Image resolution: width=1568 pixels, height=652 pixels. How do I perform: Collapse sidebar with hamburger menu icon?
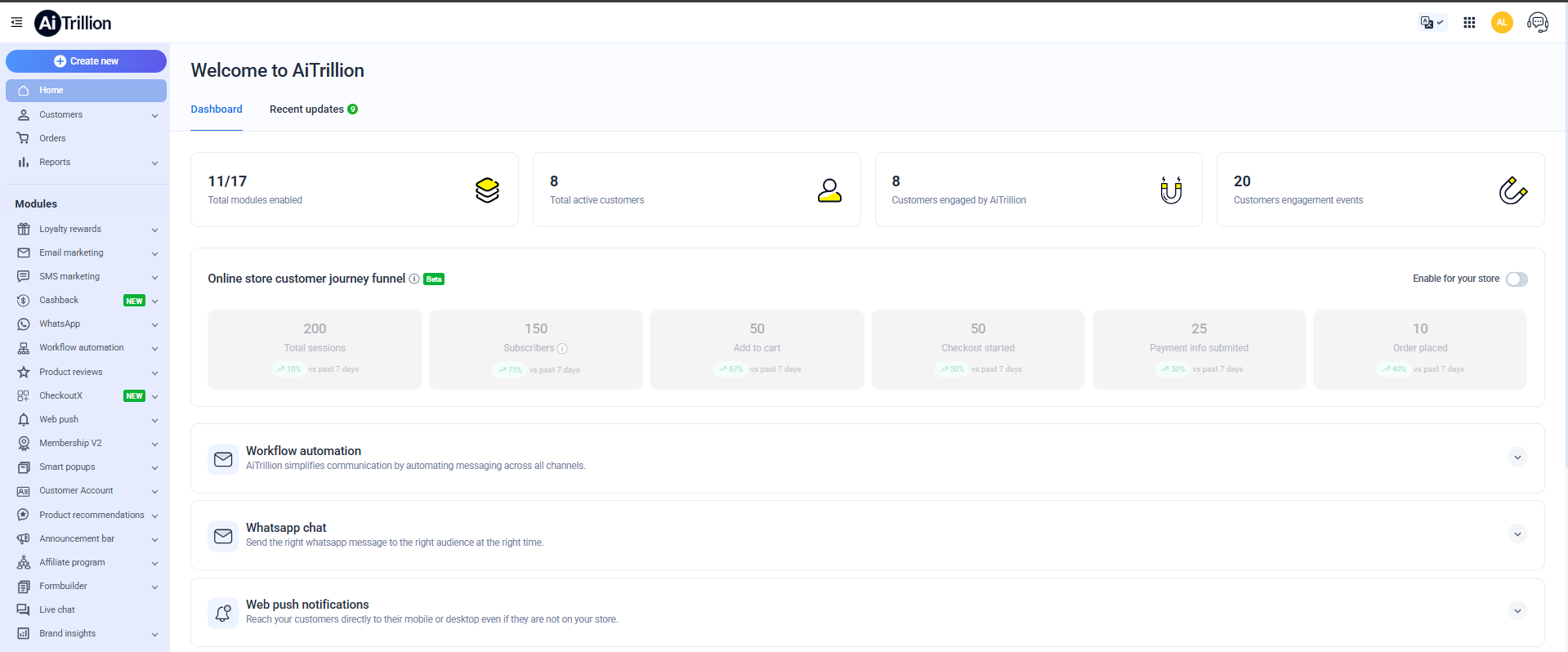tap(16, 22)
